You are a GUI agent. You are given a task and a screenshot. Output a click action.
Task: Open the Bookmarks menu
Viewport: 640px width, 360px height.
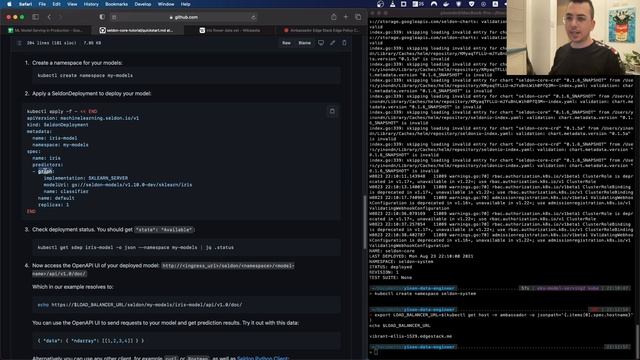pyautogui.click(x=116, y=4)
